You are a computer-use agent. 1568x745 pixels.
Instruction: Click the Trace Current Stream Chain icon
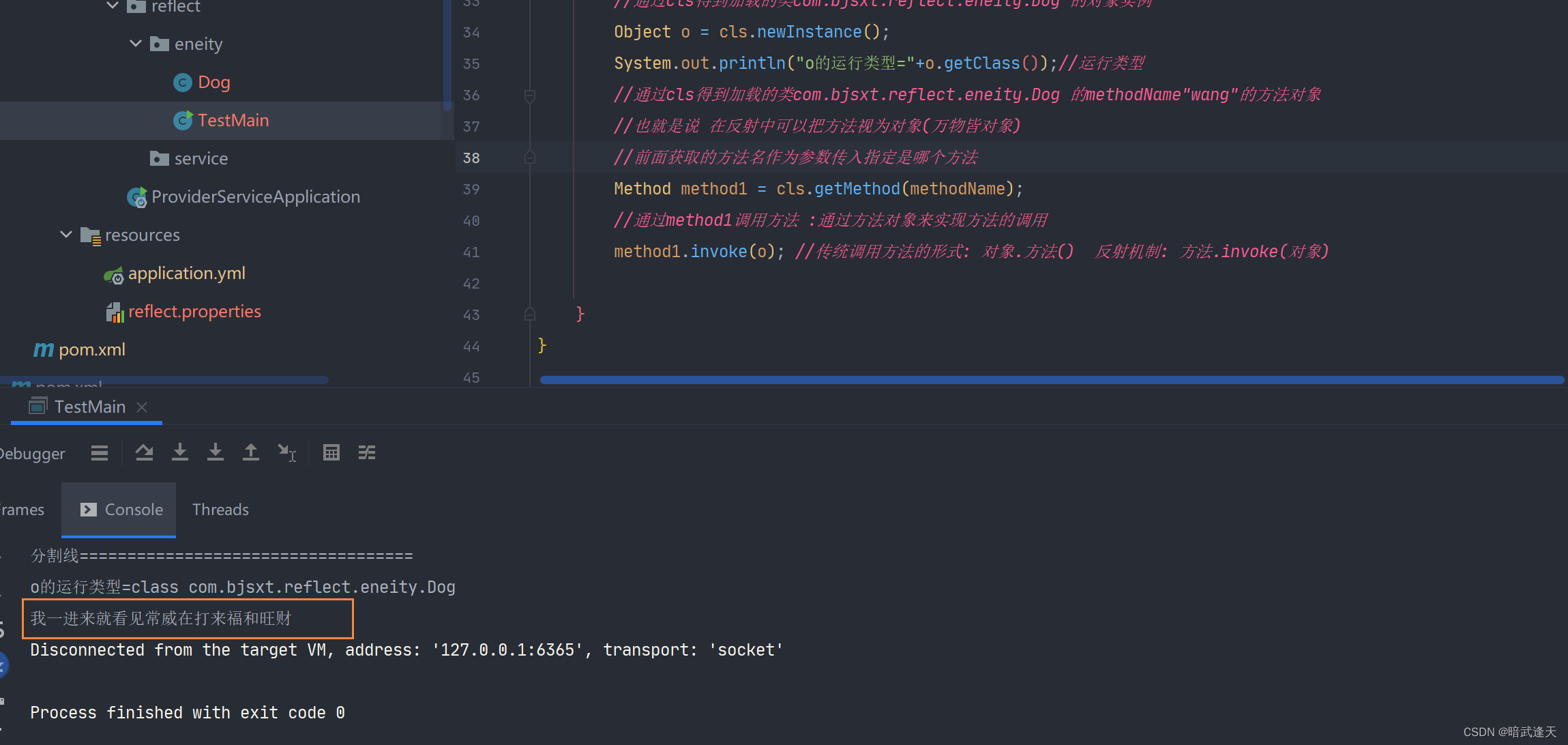pos(367,452)
